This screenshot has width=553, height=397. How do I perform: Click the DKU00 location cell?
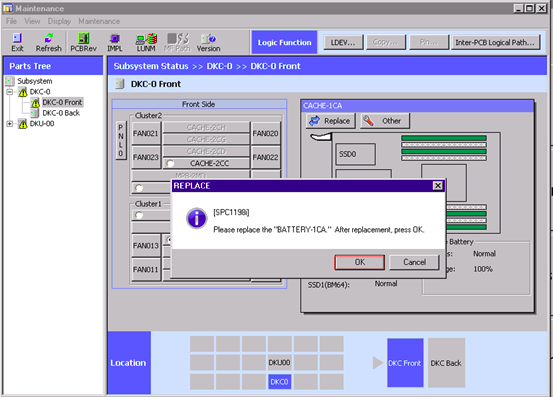coord(279,362)
